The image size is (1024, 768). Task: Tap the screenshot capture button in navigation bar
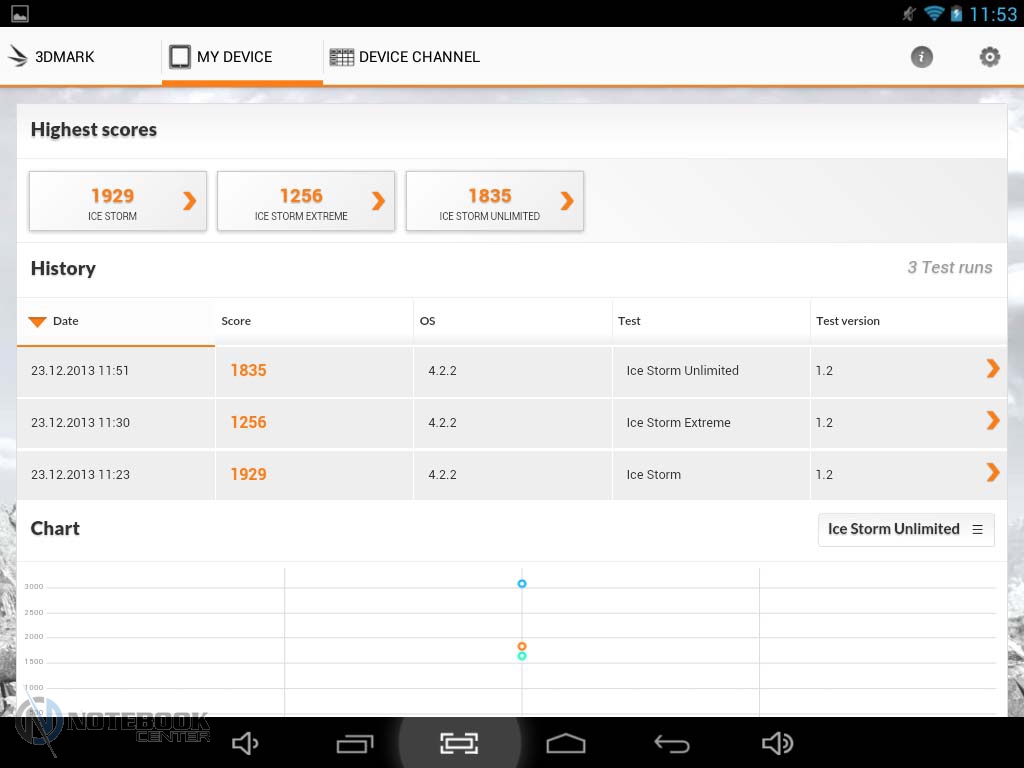pos(459,743)
